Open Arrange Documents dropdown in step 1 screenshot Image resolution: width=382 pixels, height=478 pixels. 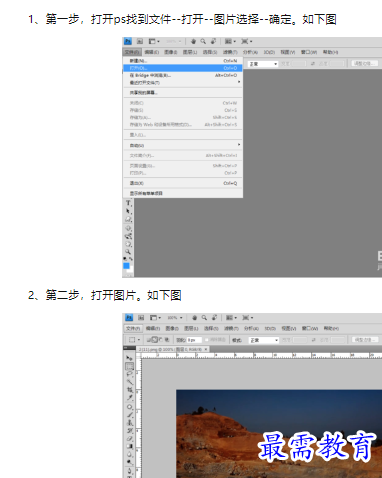point(230,41)
